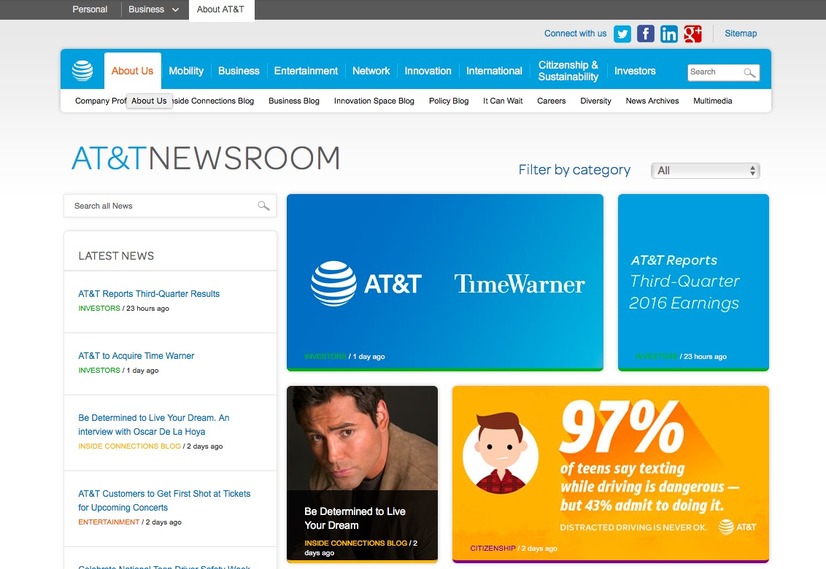This screenshot has width=826, height=569.
Task: Go to Business Blog link
Action: click(293, 101)
